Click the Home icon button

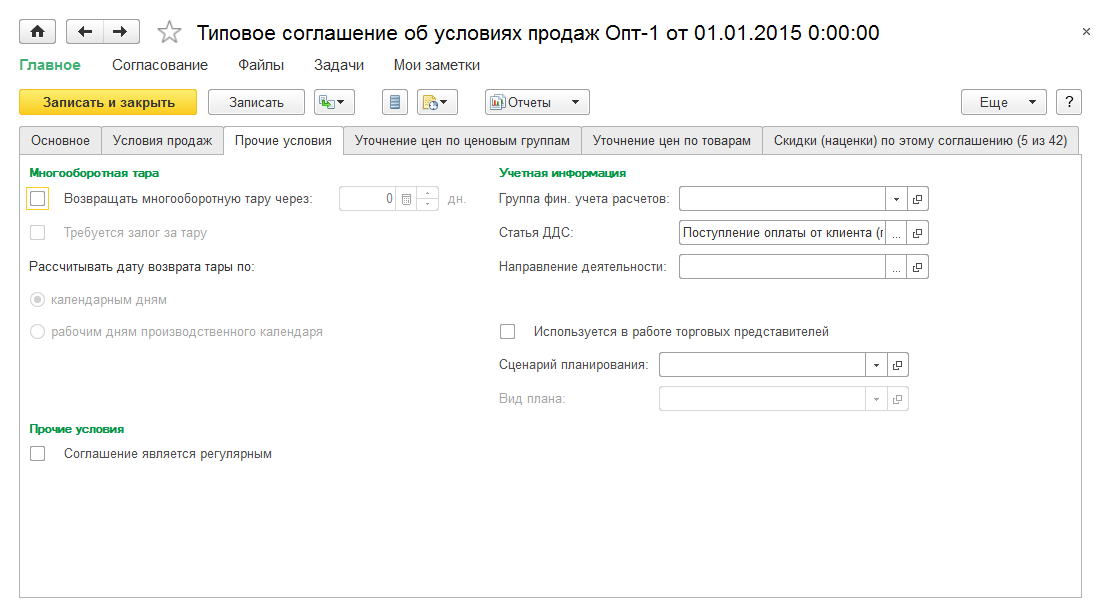point(38,32)
